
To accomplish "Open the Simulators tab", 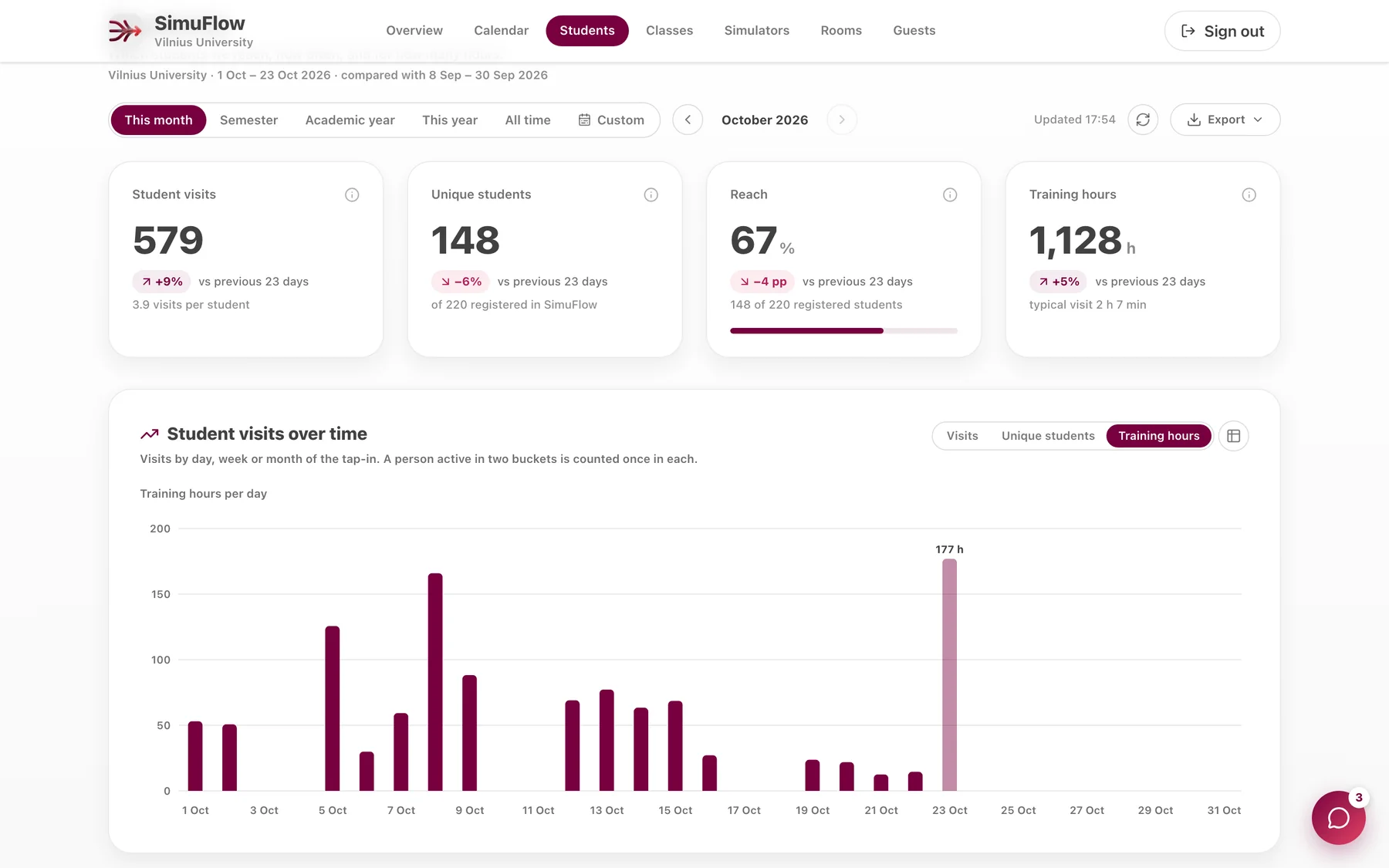I will [756, 31].
